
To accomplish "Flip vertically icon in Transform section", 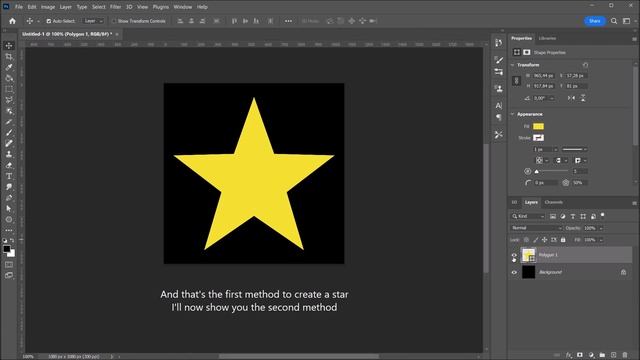I will (x=583, y=98).
